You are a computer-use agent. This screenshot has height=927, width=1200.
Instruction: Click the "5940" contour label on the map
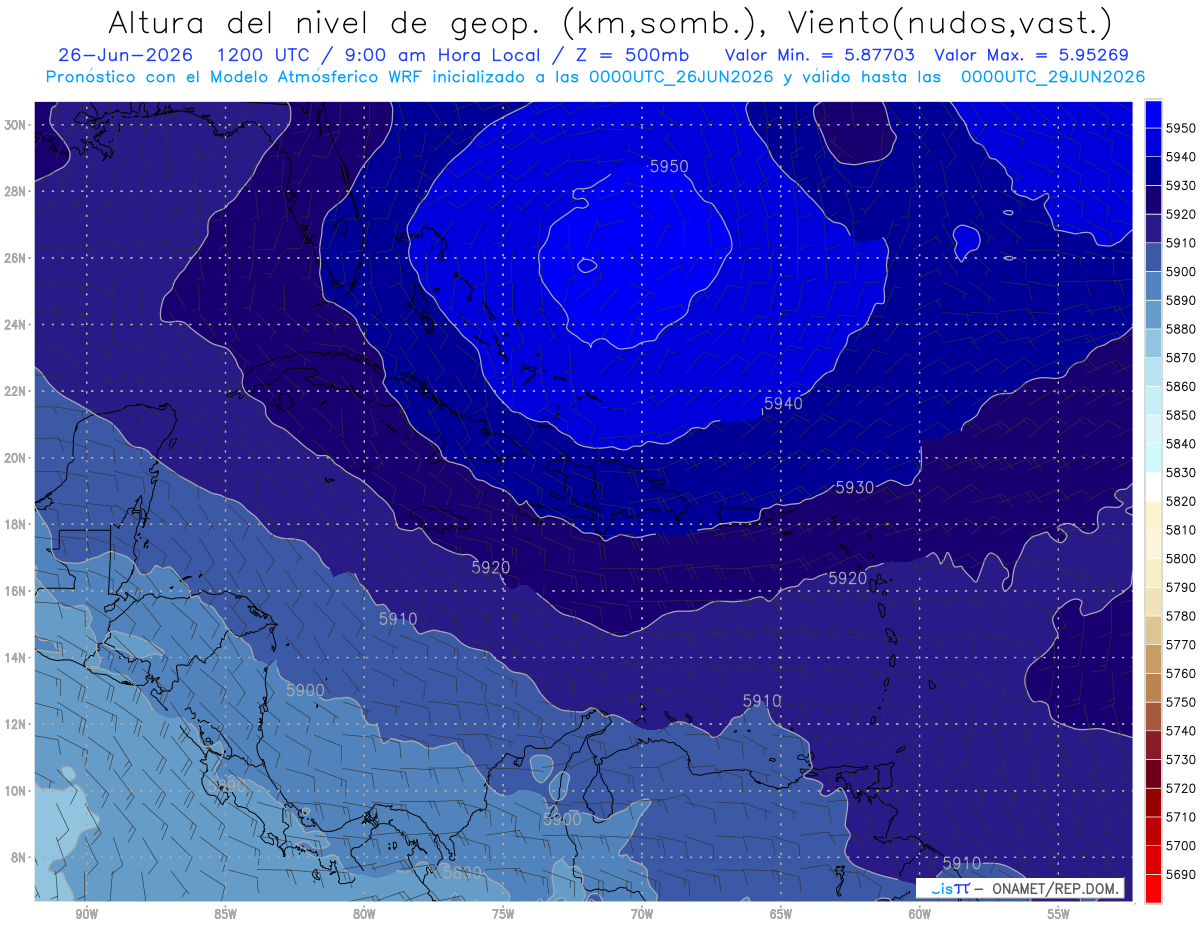point(783,403)
